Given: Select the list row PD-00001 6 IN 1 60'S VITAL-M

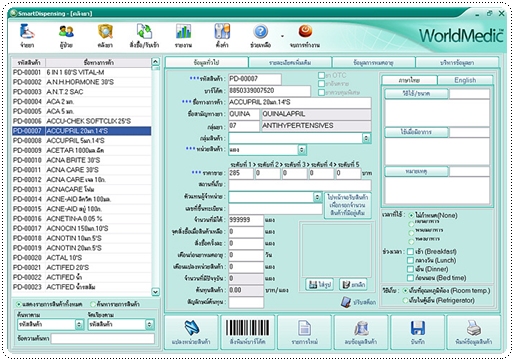Looking at the screenshot, I should pyautogui.click(x=82, y=72).
